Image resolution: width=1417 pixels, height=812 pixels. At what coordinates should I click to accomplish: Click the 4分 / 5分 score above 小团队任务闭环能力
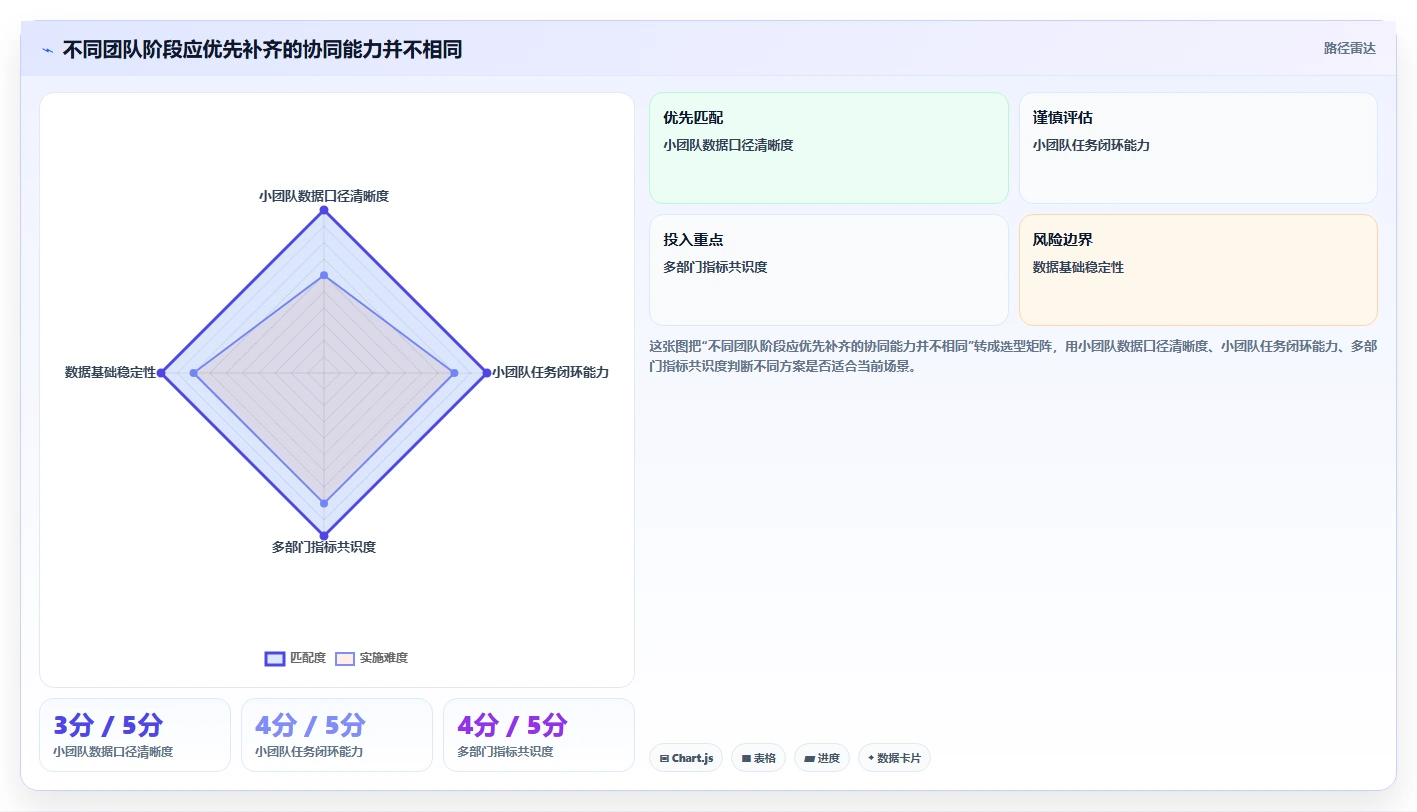(310, 725)
